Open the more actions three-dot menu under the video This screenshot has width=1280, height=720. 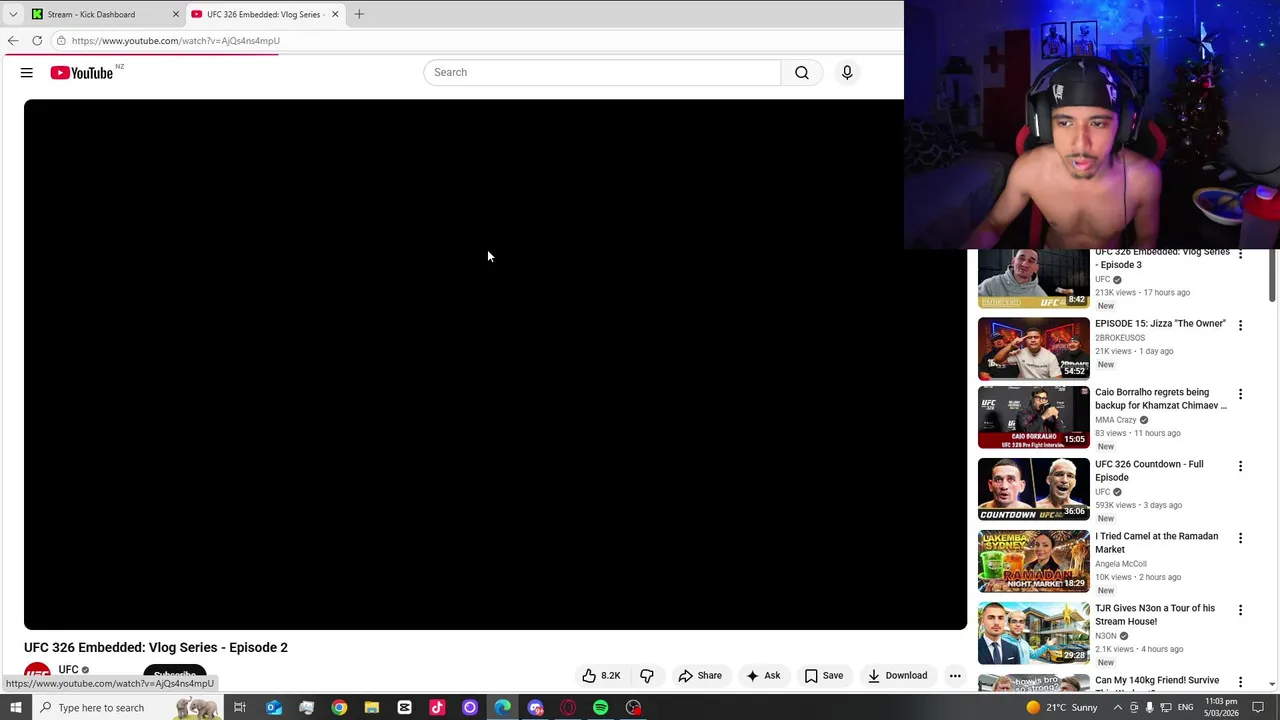[x=955, y=676]
